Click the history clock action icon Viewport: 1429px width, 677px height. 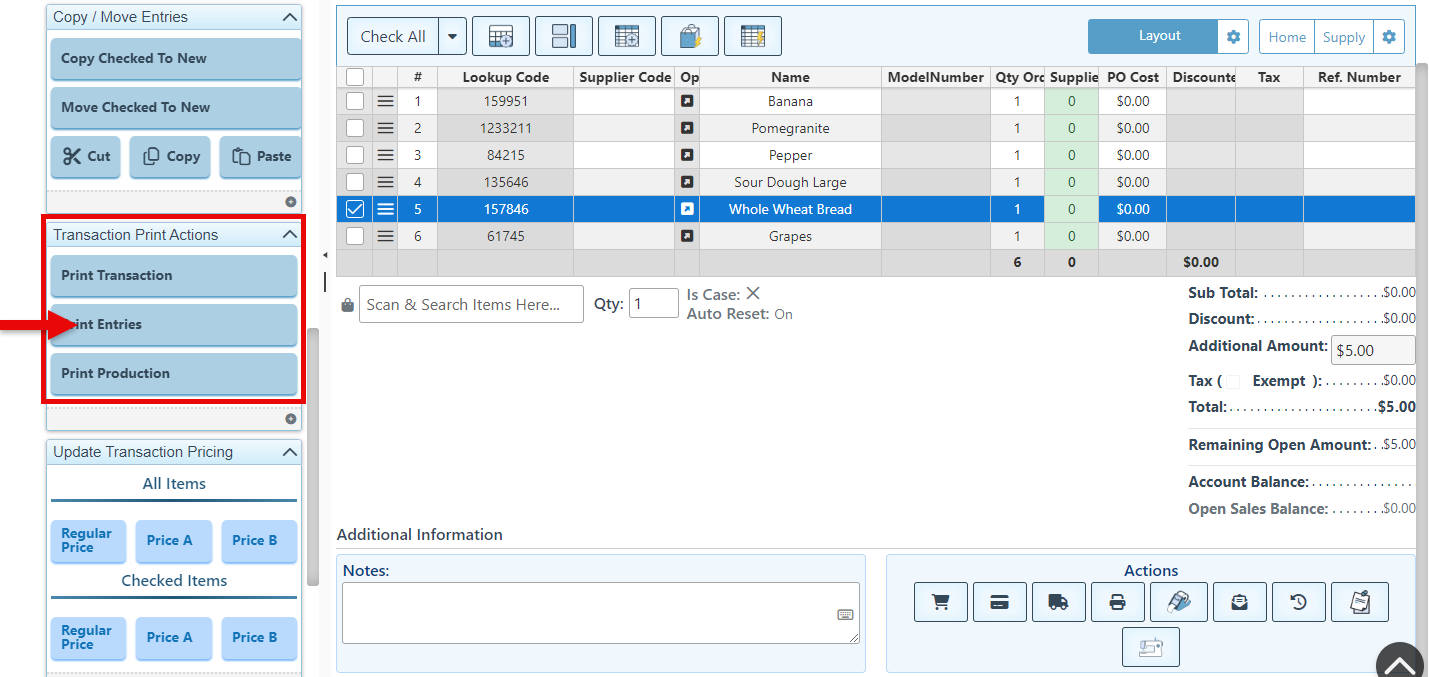pos(1298,602)
